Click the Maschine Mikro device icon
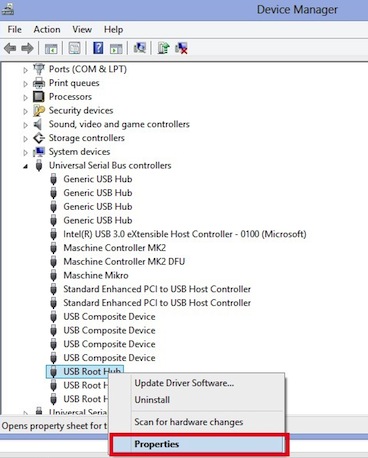Screen dimensions: 368x458 click(x=53, y=275)
